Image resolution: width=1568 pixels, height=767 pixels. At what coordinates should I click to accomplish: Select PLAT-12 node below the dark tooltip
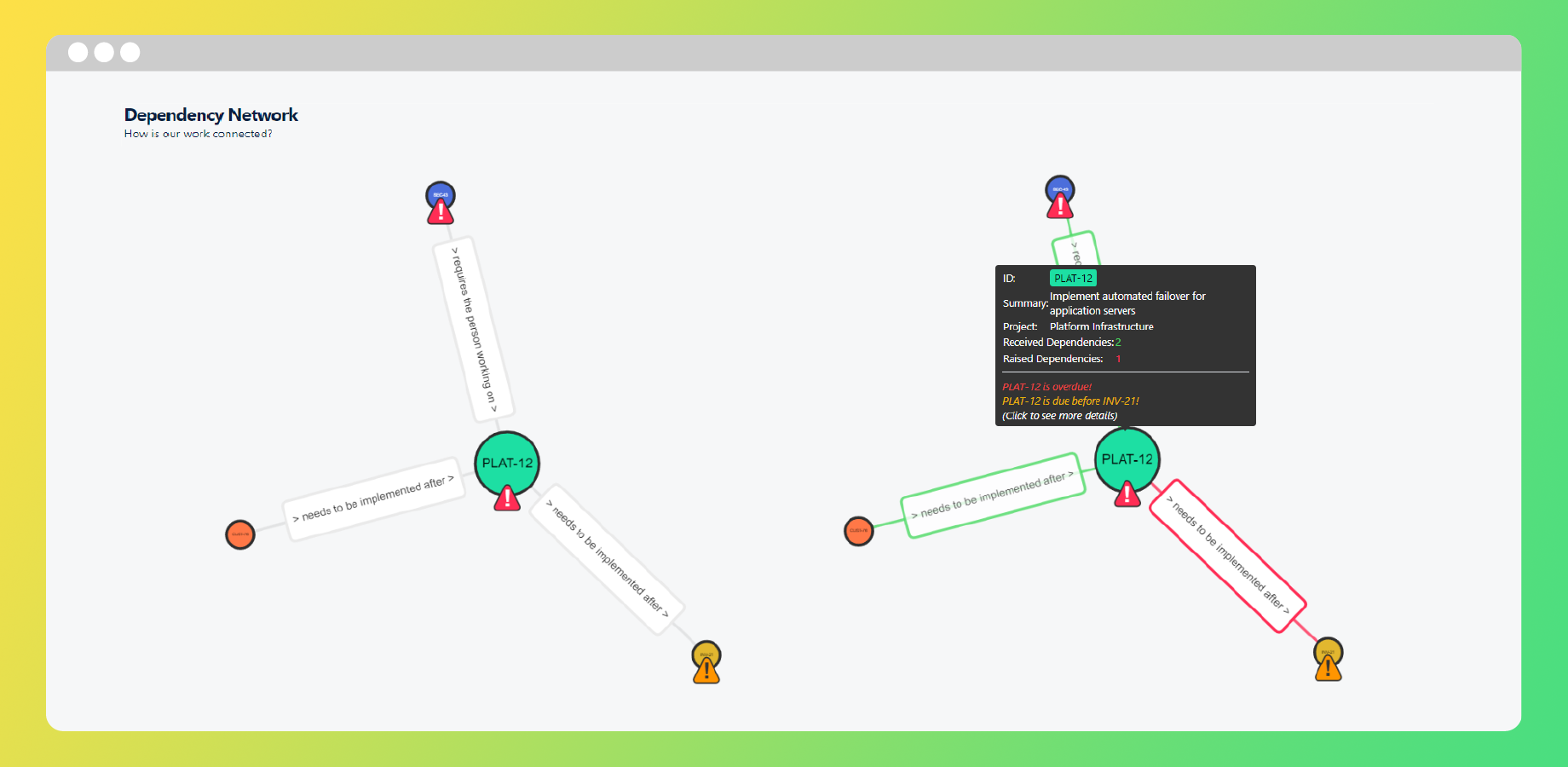1127,459
